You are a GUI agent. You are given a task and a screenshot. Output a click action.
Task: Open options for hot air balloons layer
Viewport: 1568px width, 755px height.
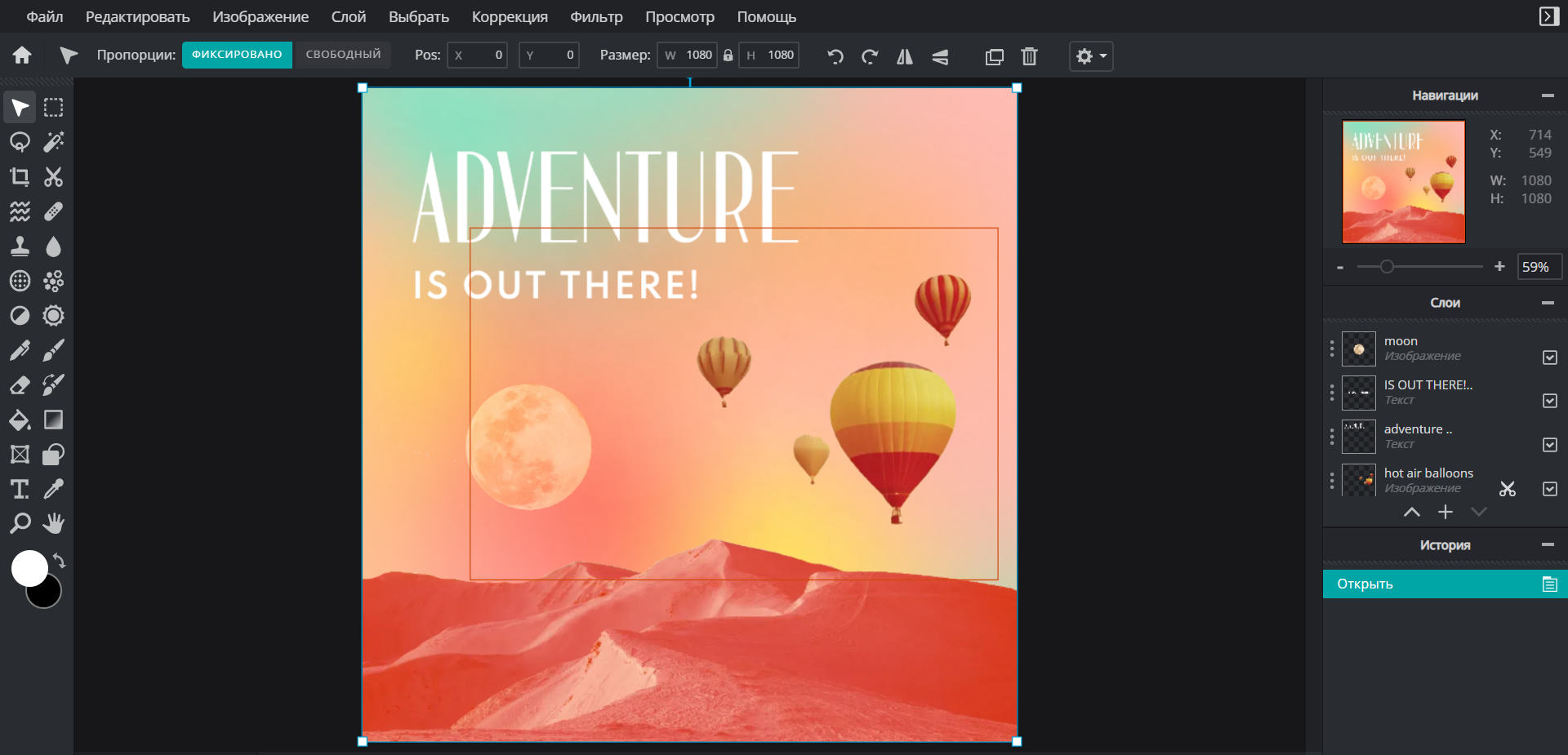(x=1332, y=481)
